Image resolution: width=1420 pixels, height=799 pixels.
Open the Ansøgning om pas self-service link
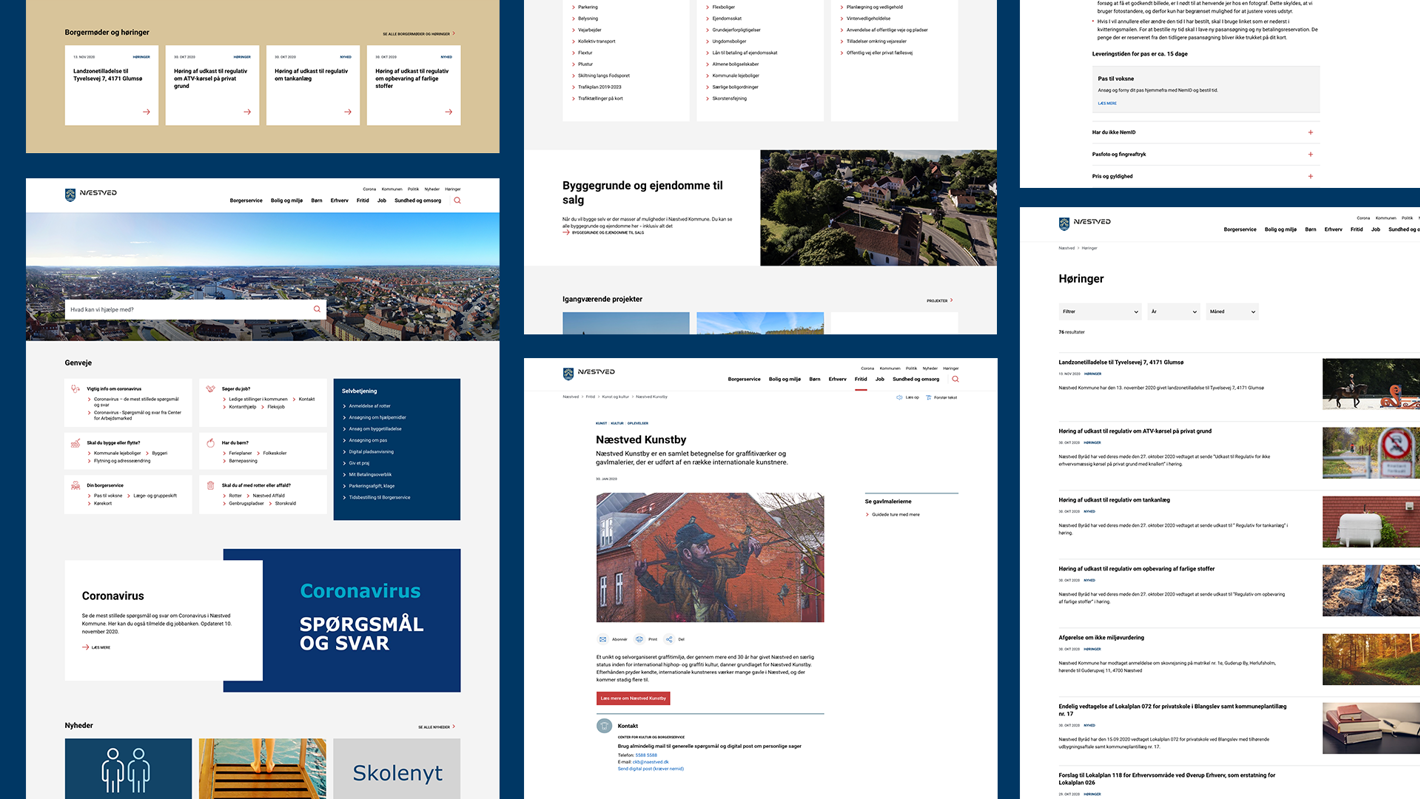(x=368, y=440)
